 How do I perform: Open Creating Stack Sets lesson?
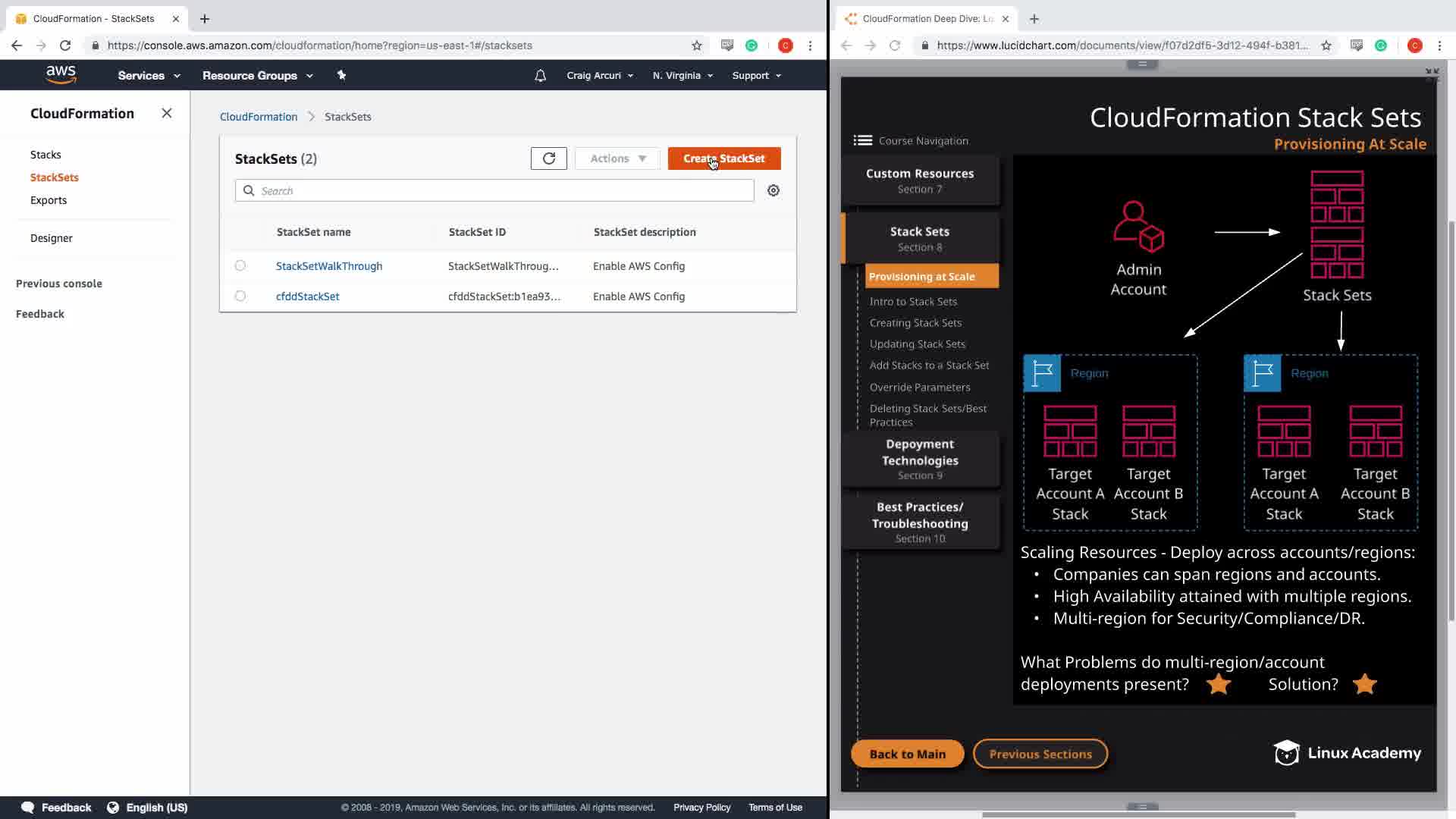click(915, 323)
